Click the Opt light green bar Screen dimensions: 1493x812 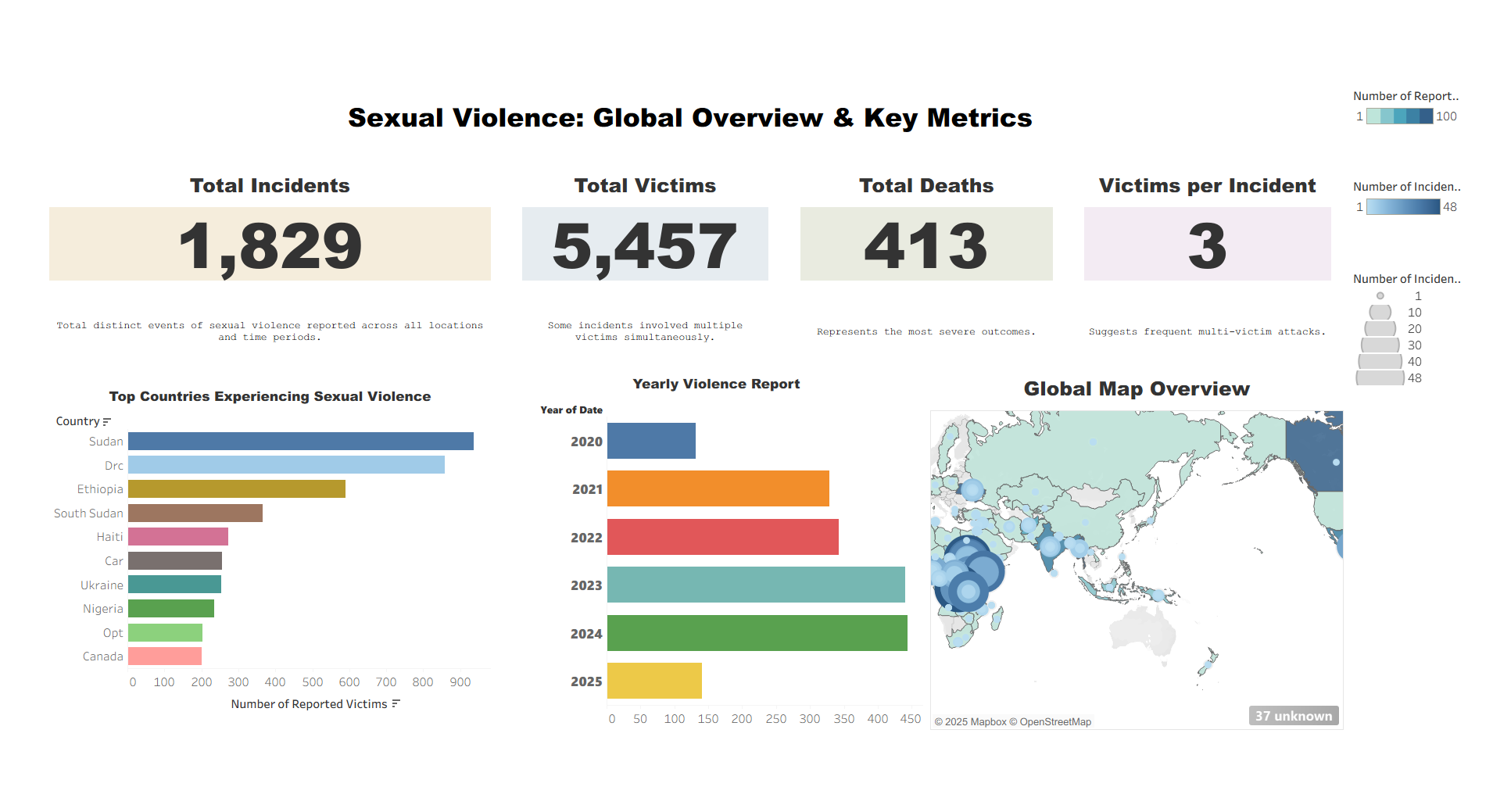(165, 632)
